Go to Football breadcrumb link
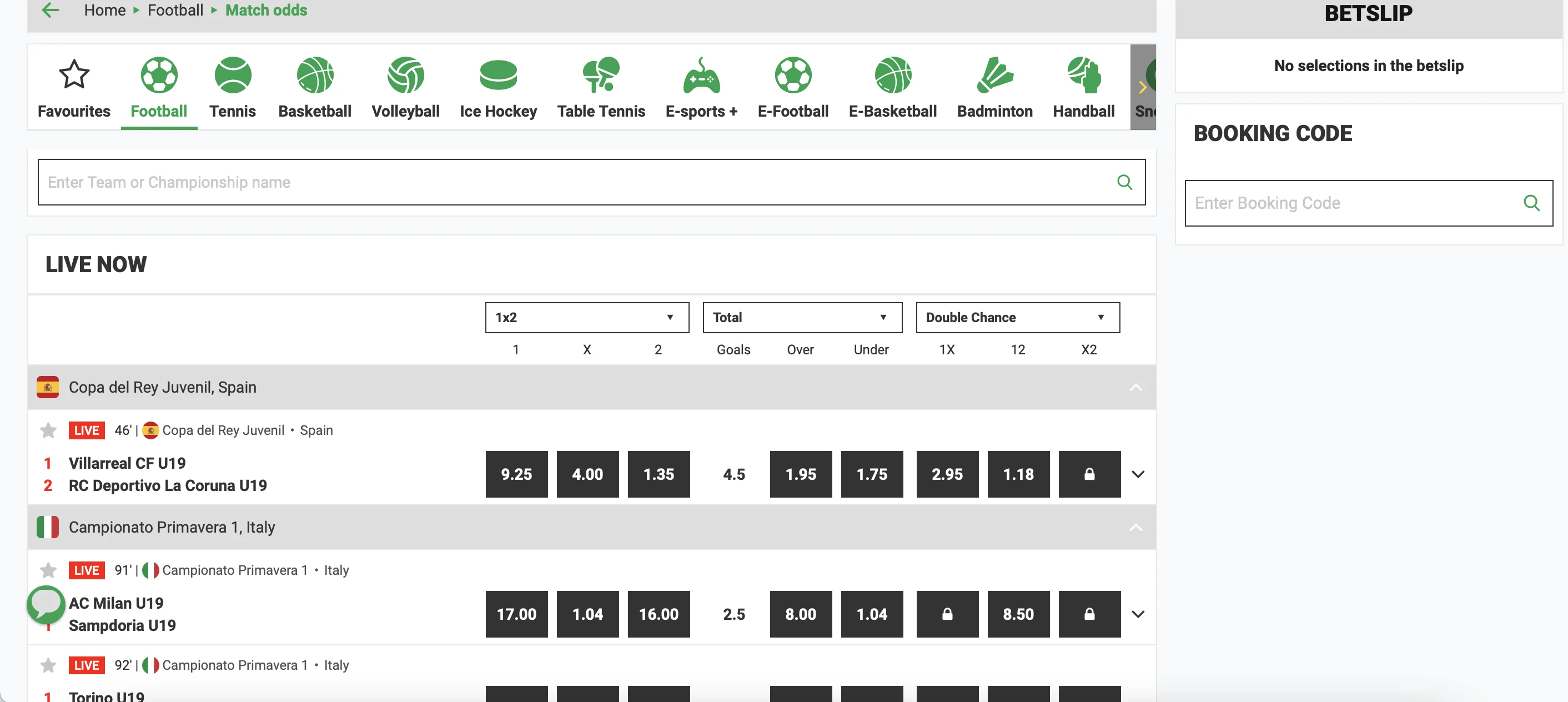 tap(175, 11)
